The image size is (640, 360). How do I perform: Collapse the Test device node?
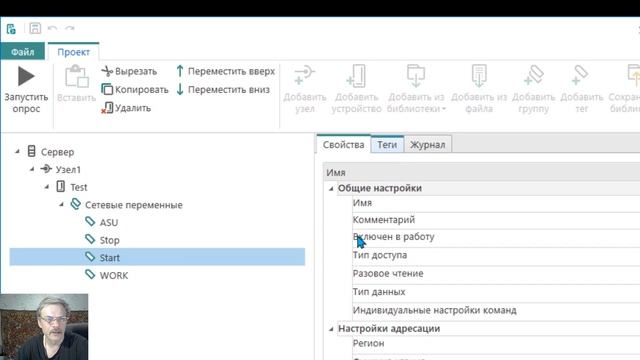pyautogui.click(x=47, y=187)
